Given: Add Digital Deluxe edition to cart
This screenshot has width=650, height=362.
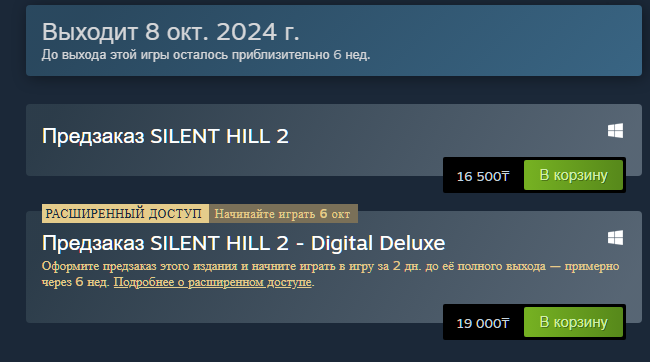Looking at the screenshot, I should pos(573,322).
